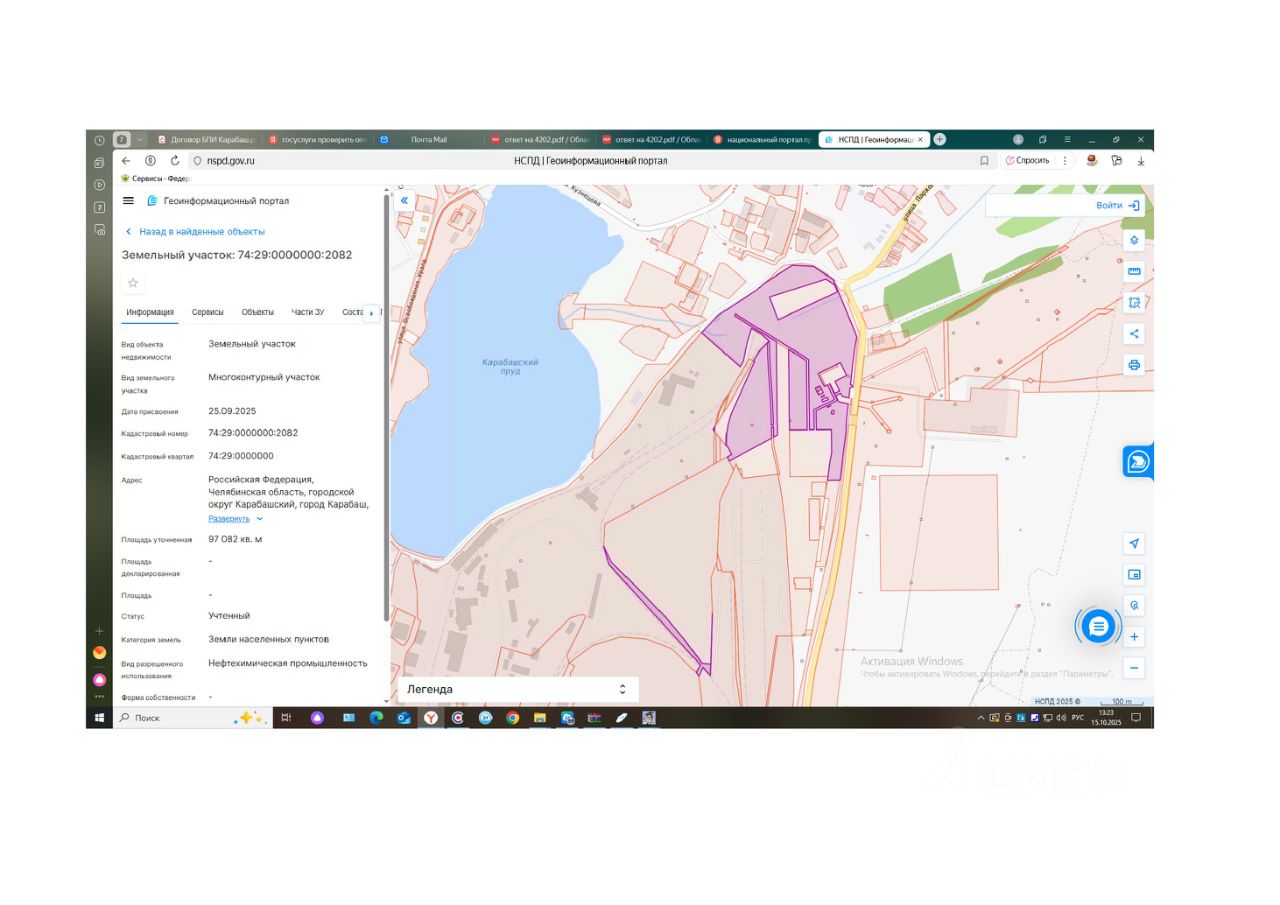This screenshot has width=1280, height=905.
Task: Click the Спросить assistant button
Action: (1027, 160)
